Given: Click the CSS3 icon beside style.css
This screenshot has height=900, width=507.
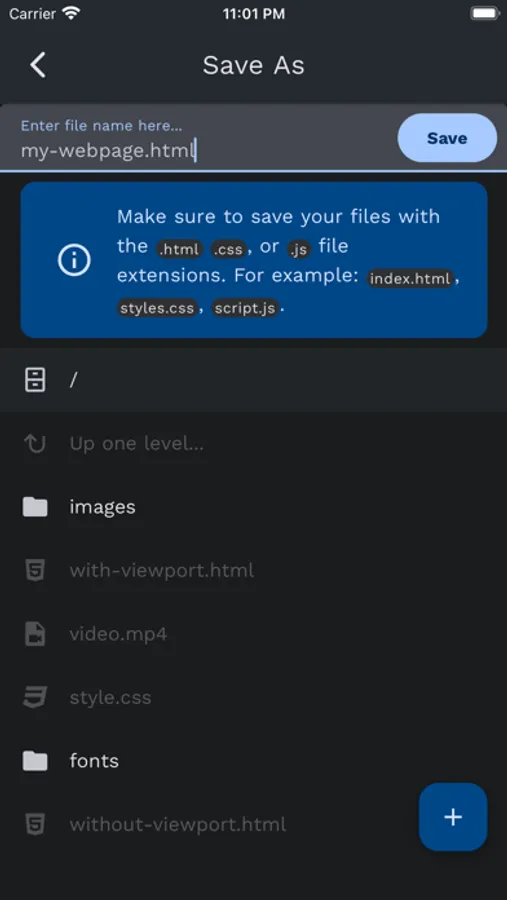Looking at the screenshot, I should [34, 698].
